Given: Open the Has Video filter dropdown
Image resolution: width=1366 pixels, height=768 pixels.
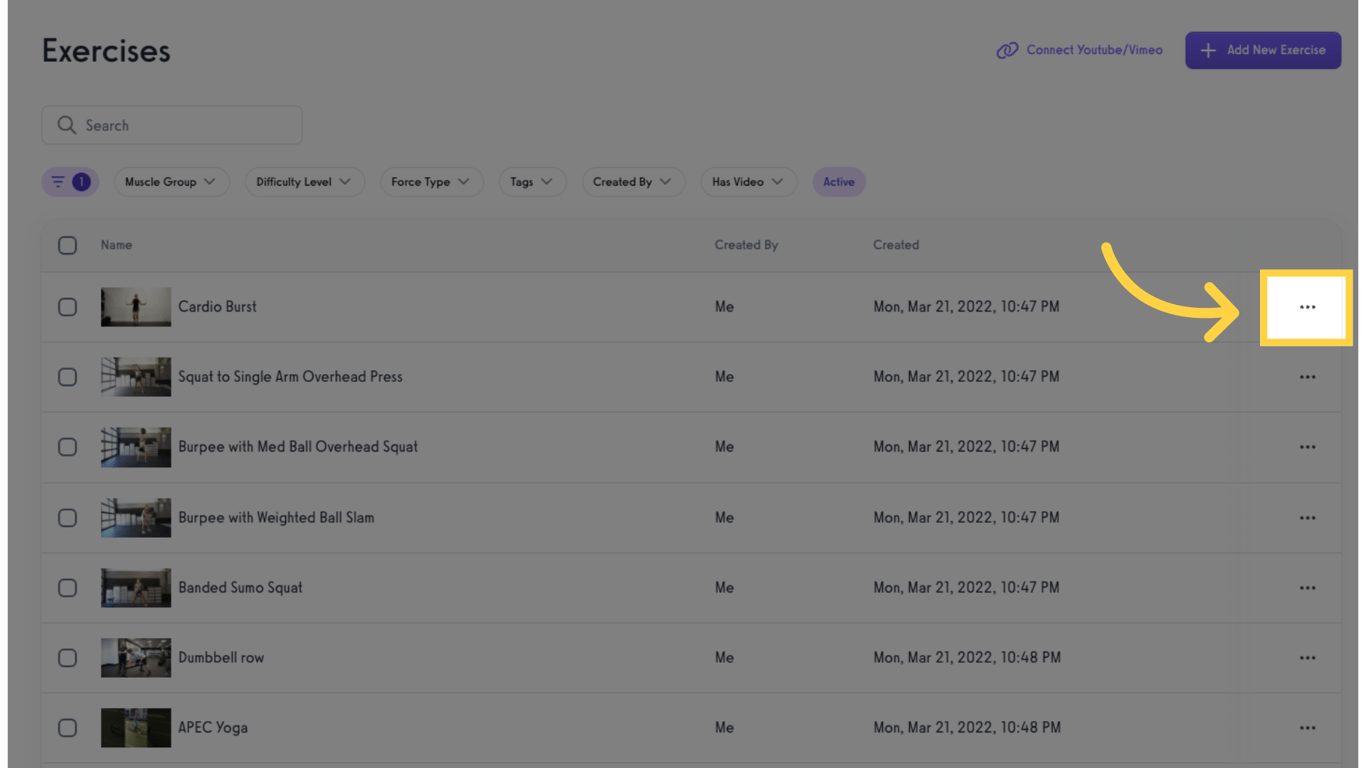Looking at the screenshot, I should coord(747,182).
